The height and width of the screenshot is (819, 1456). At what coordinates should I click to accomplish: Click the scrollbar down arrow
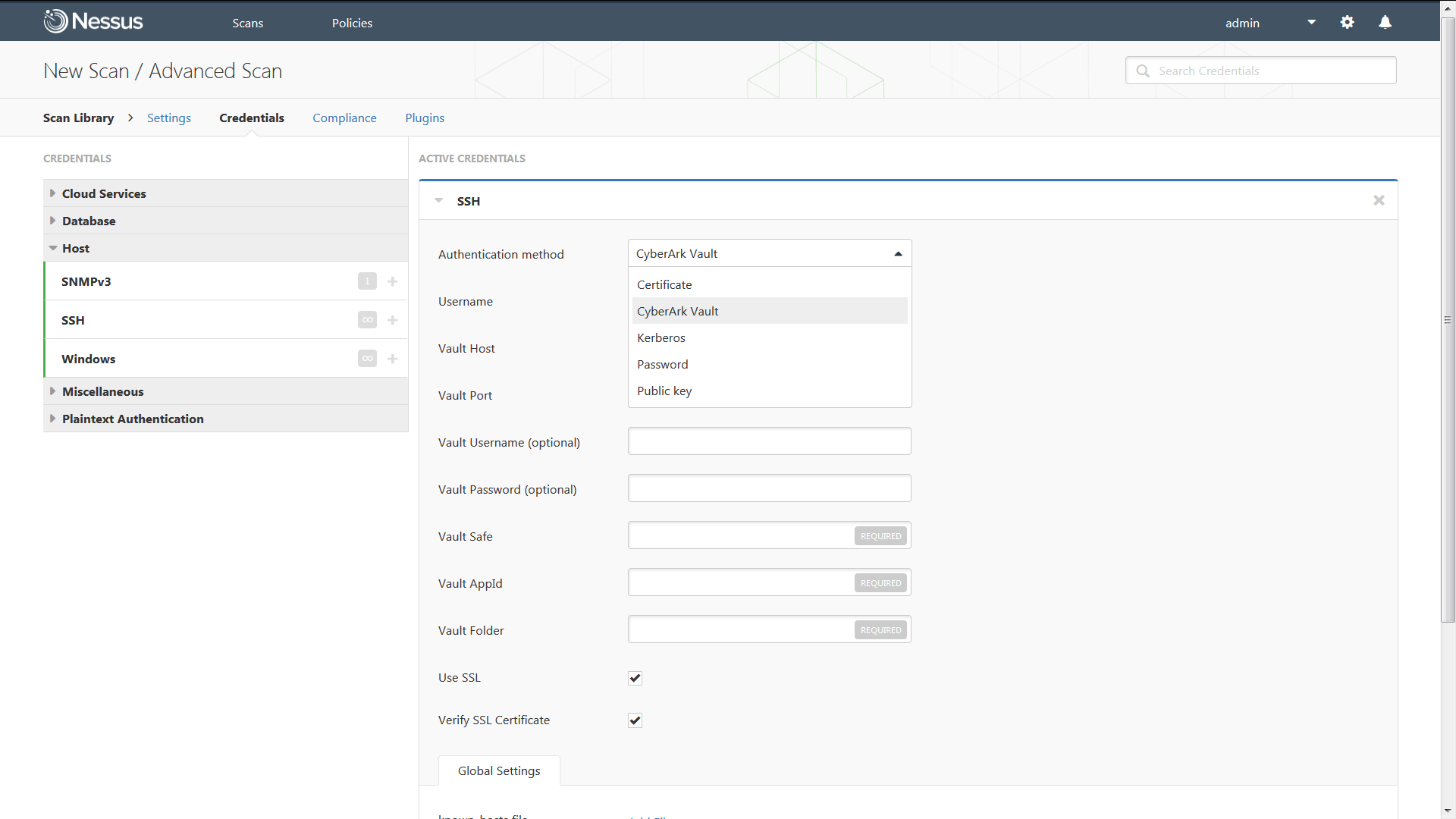click(1448, 811)
